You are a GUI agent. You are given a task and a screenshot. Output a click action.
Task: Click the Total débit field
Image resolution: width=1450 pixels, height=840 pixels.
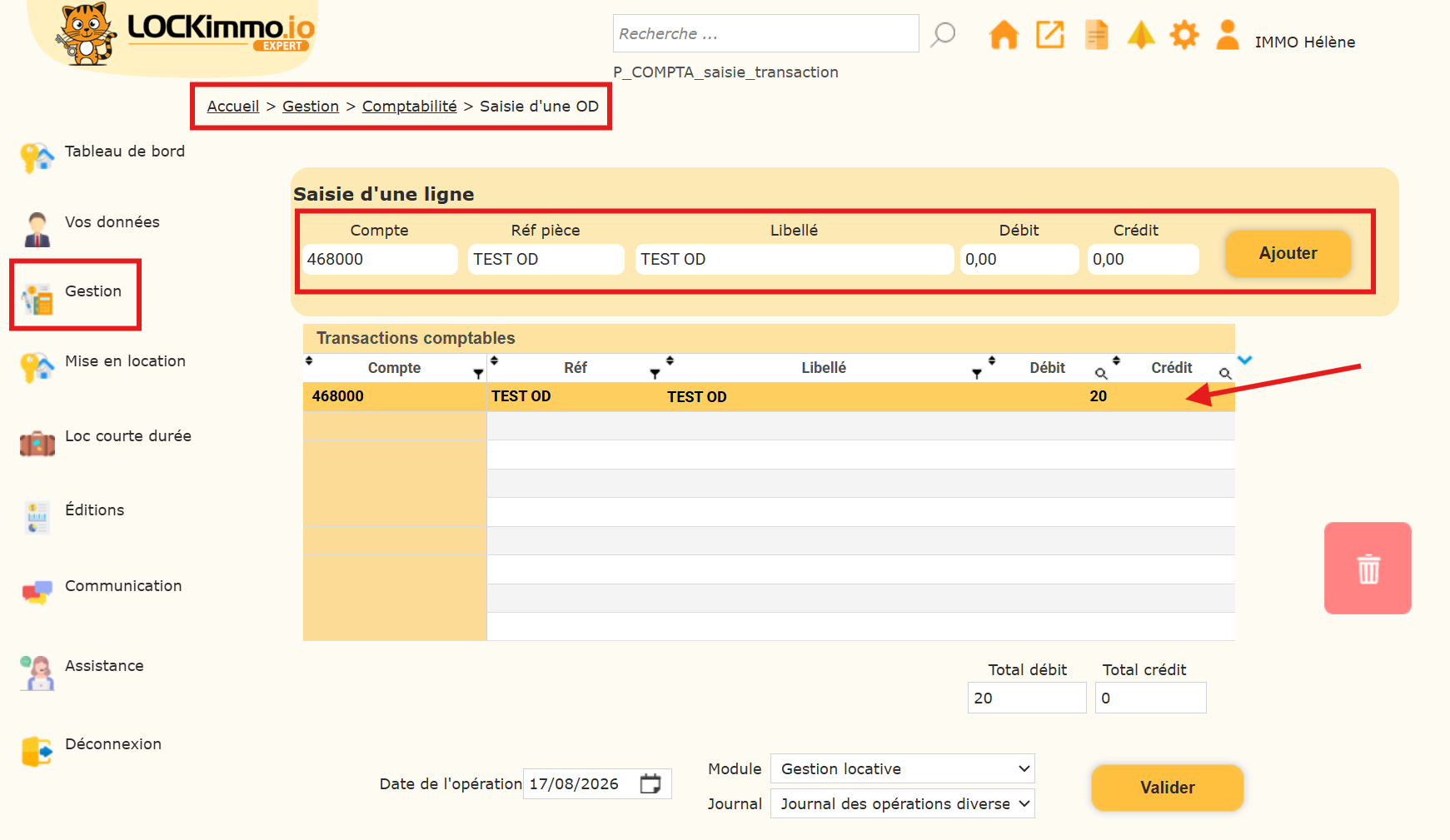pos(1027,698)
